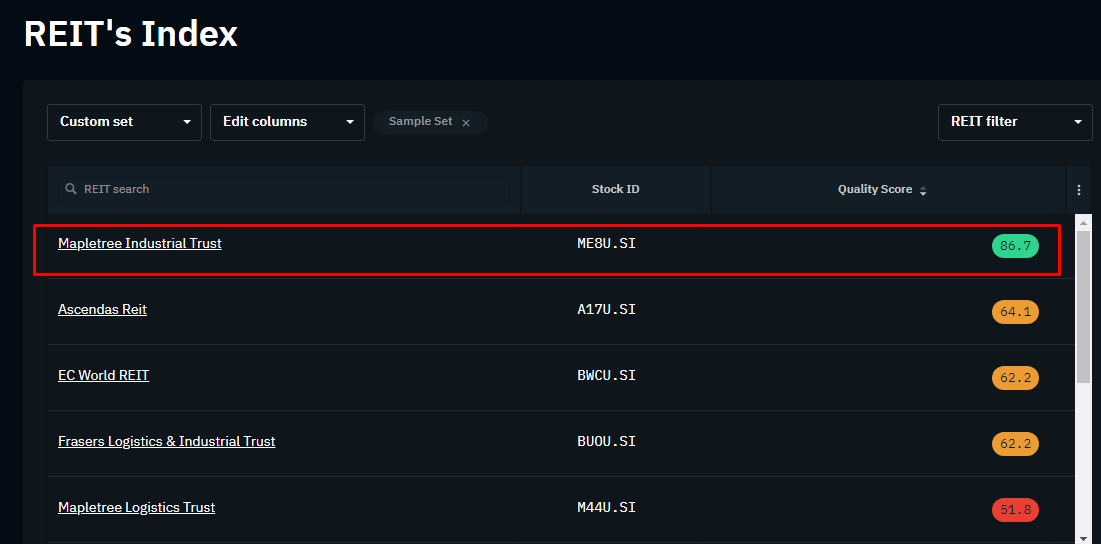The width and height of the screenshot is (1101, 544).
Task: Open Ascendas Reit link
Action: [x=103, y=310]
